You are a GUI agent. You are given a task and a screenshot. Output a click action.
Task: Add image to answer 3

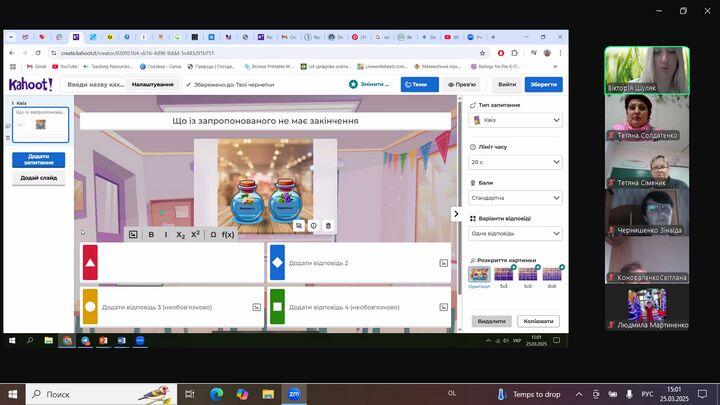[257, 307]
